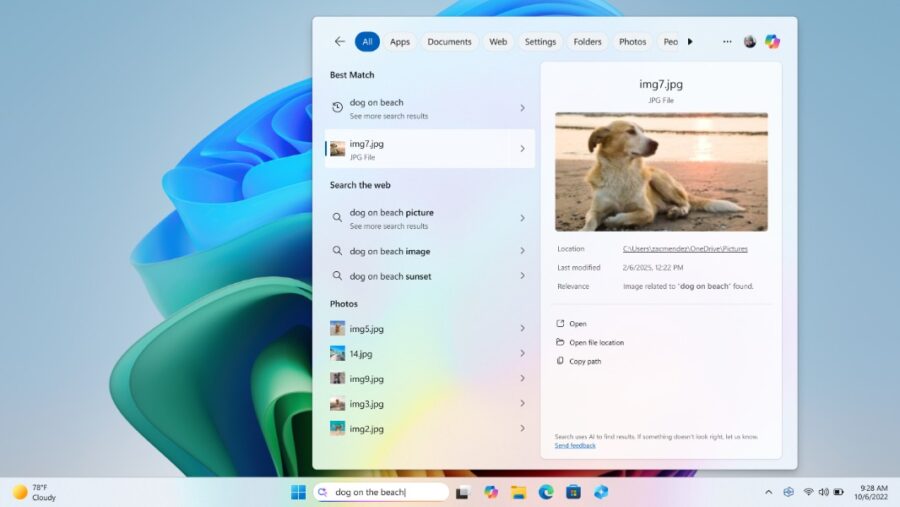900x507 pixels.
Task: Go back with the arrow icon
Action: click(x=340, y=41)
